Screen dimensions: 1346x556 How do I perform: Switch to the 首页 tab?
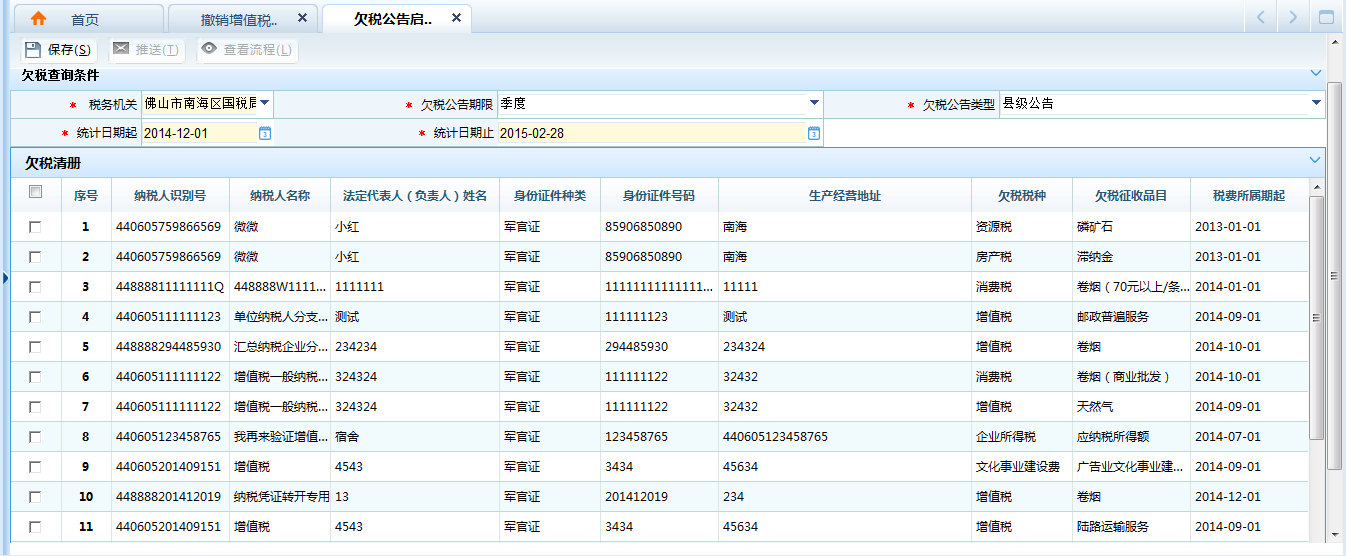coord(85,19)
